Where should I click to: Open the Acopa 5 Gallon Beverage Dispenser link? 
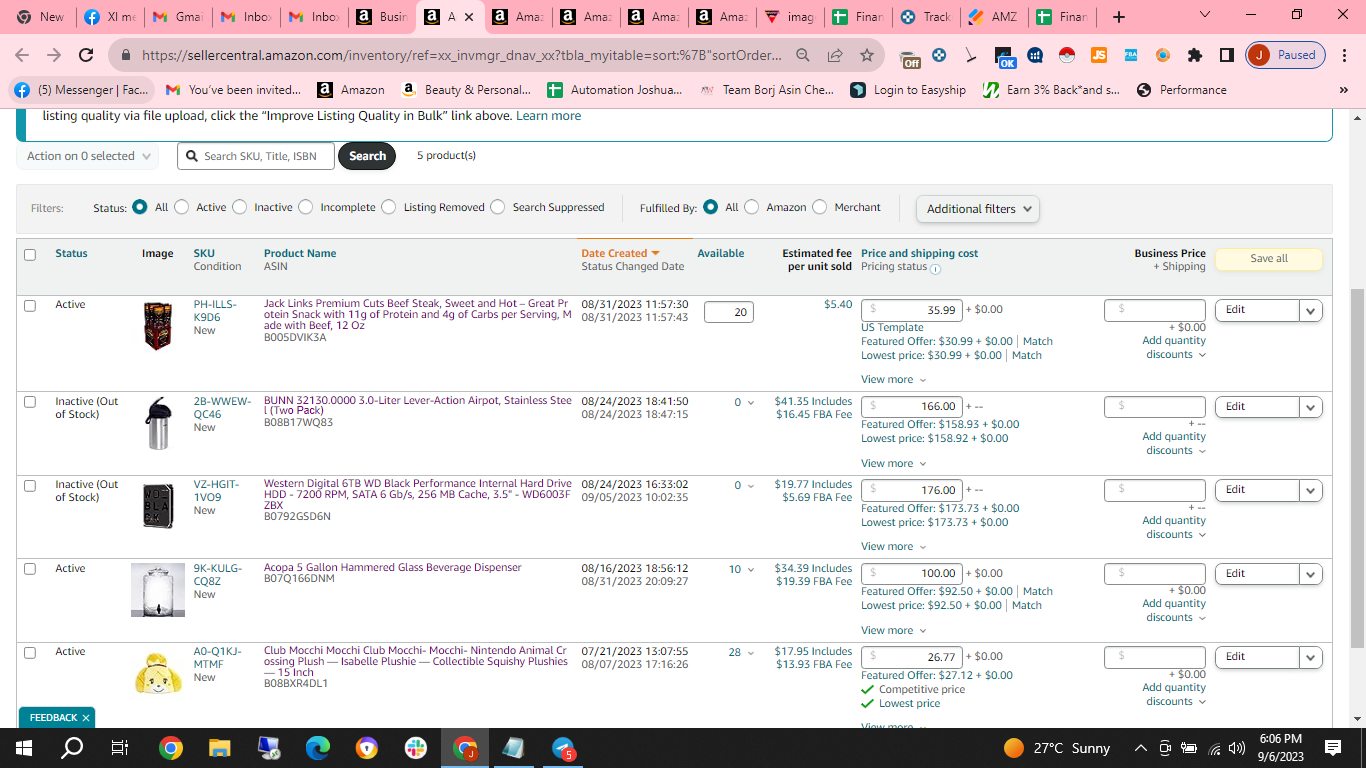pos(393,568)
